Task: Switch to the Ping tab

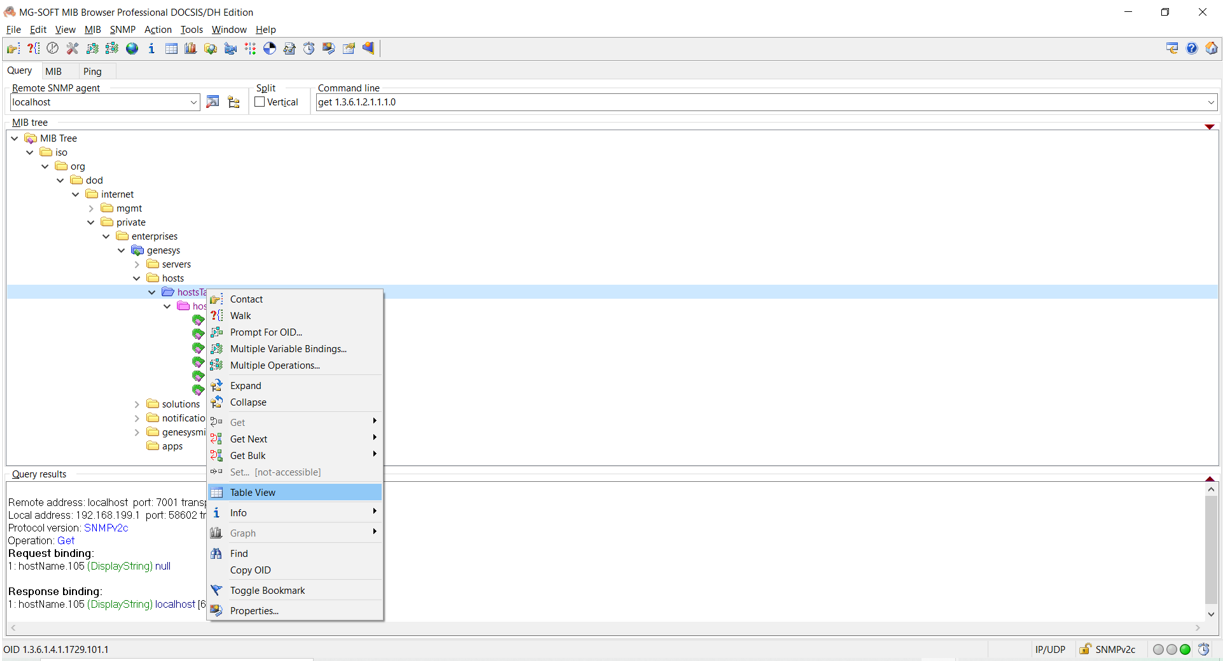Action: tap(92, 72)
